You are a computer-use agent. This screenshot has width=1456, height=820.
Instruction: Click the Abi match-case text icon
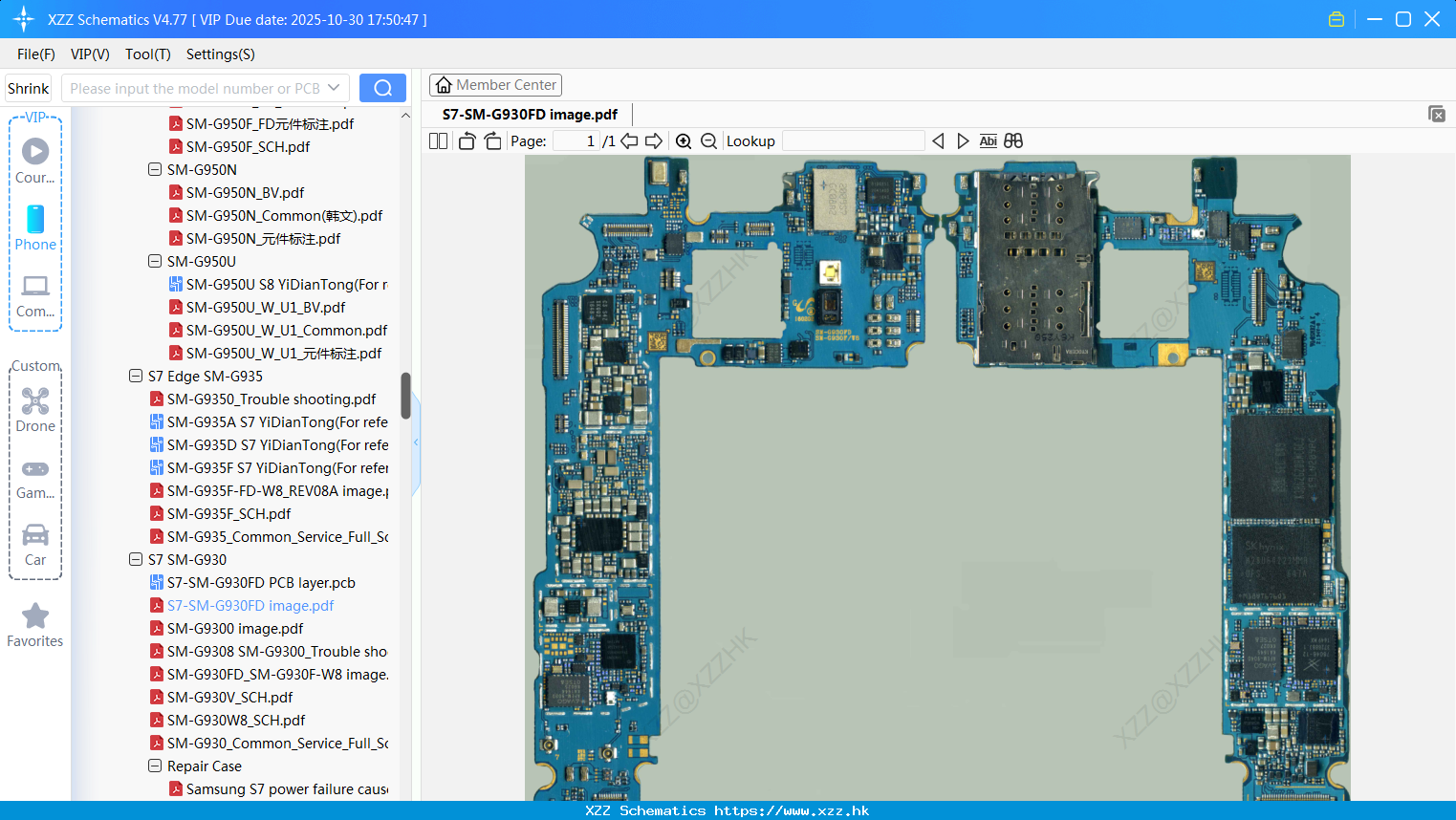(989, 140)
